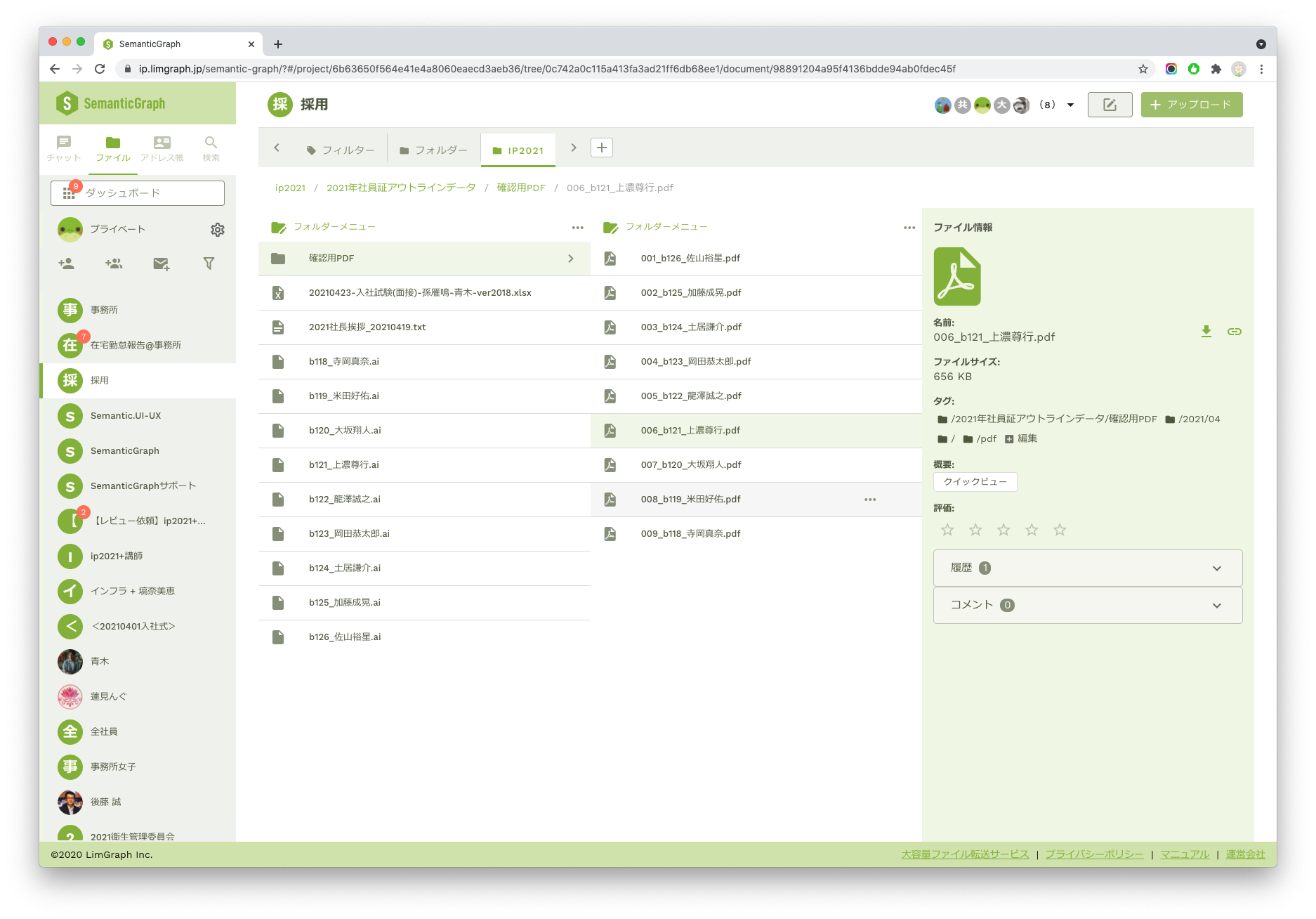
Task: Switch to the フォルダー tab
Action: pyautogui.click(x=434, y=150)
